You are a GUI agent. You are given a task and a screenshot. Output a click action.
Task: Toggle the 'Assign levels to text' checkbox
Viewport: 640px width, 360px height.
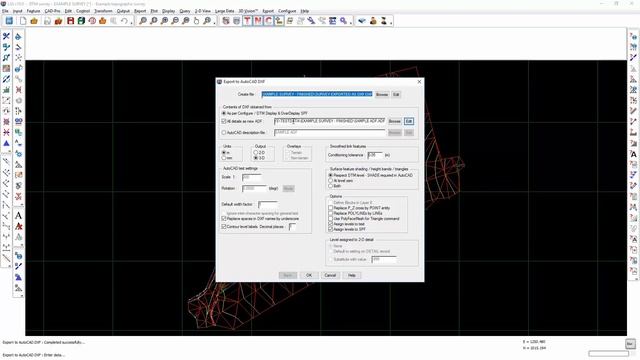pyautogui.click(x=331, y=224)
